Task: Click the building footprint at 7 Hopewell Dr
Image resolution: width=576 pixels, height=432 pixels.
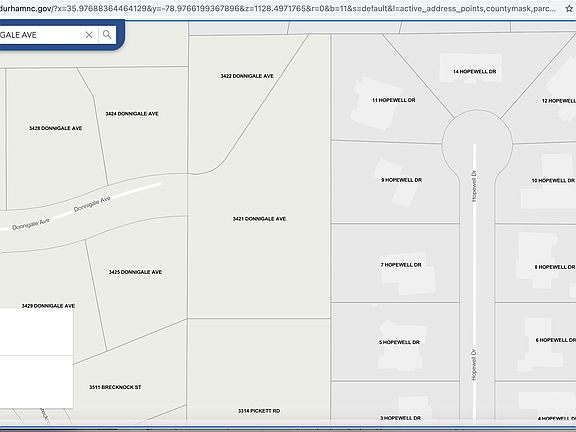Action: [408, 274]
